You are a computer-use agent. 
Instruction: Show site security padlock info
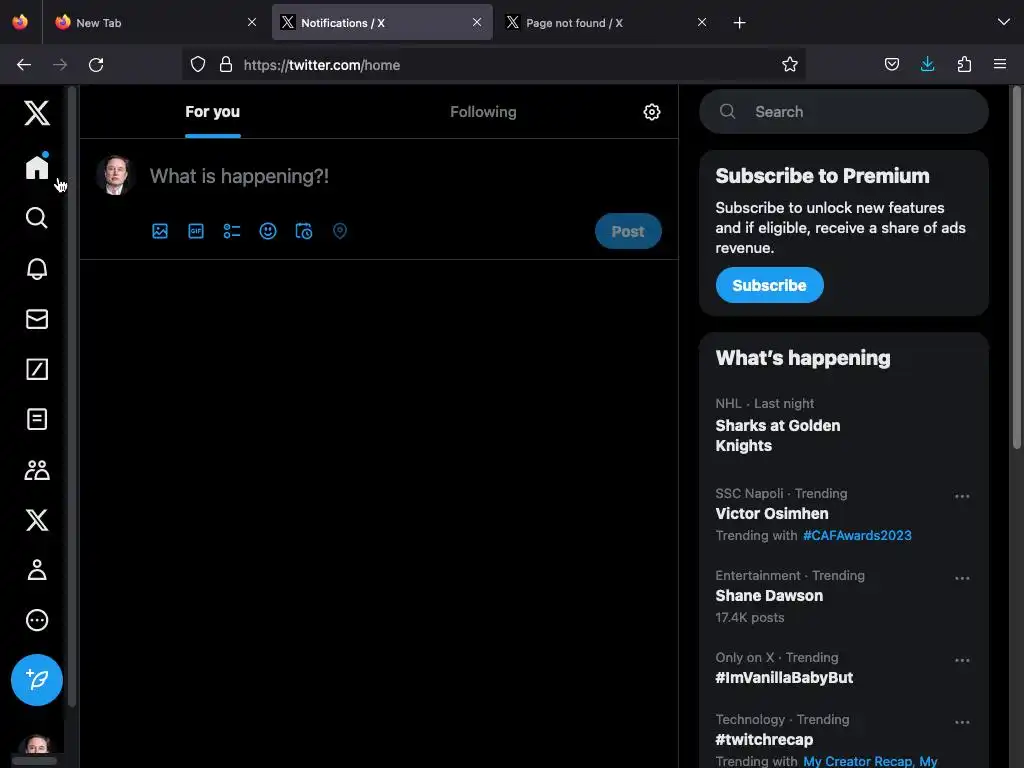coord(226,64)
